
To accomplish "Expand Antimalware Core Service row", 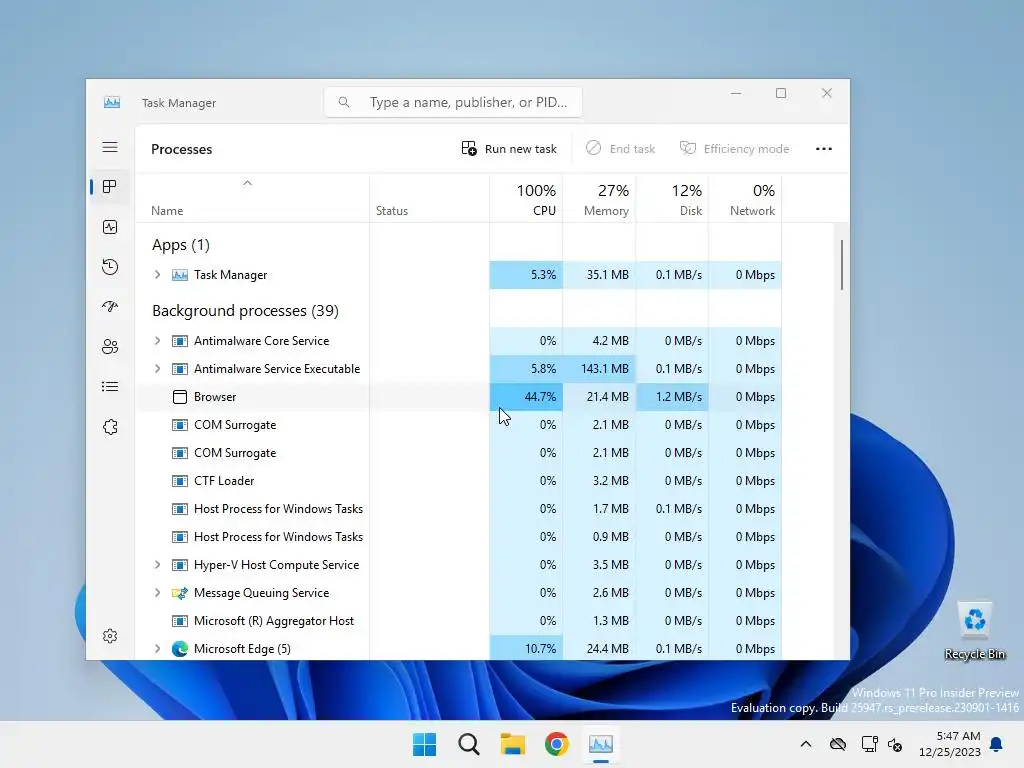I will pos(157,341).
